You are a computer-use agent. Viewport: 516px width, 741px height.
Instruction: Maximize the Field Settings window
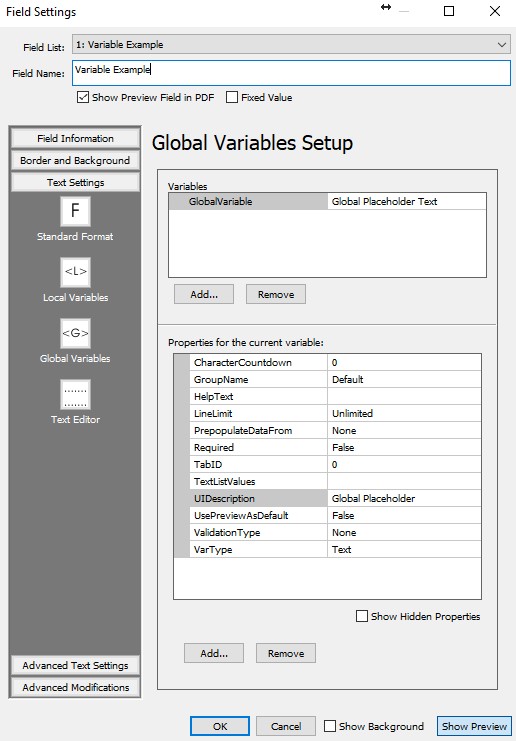[x=449, y=11]
